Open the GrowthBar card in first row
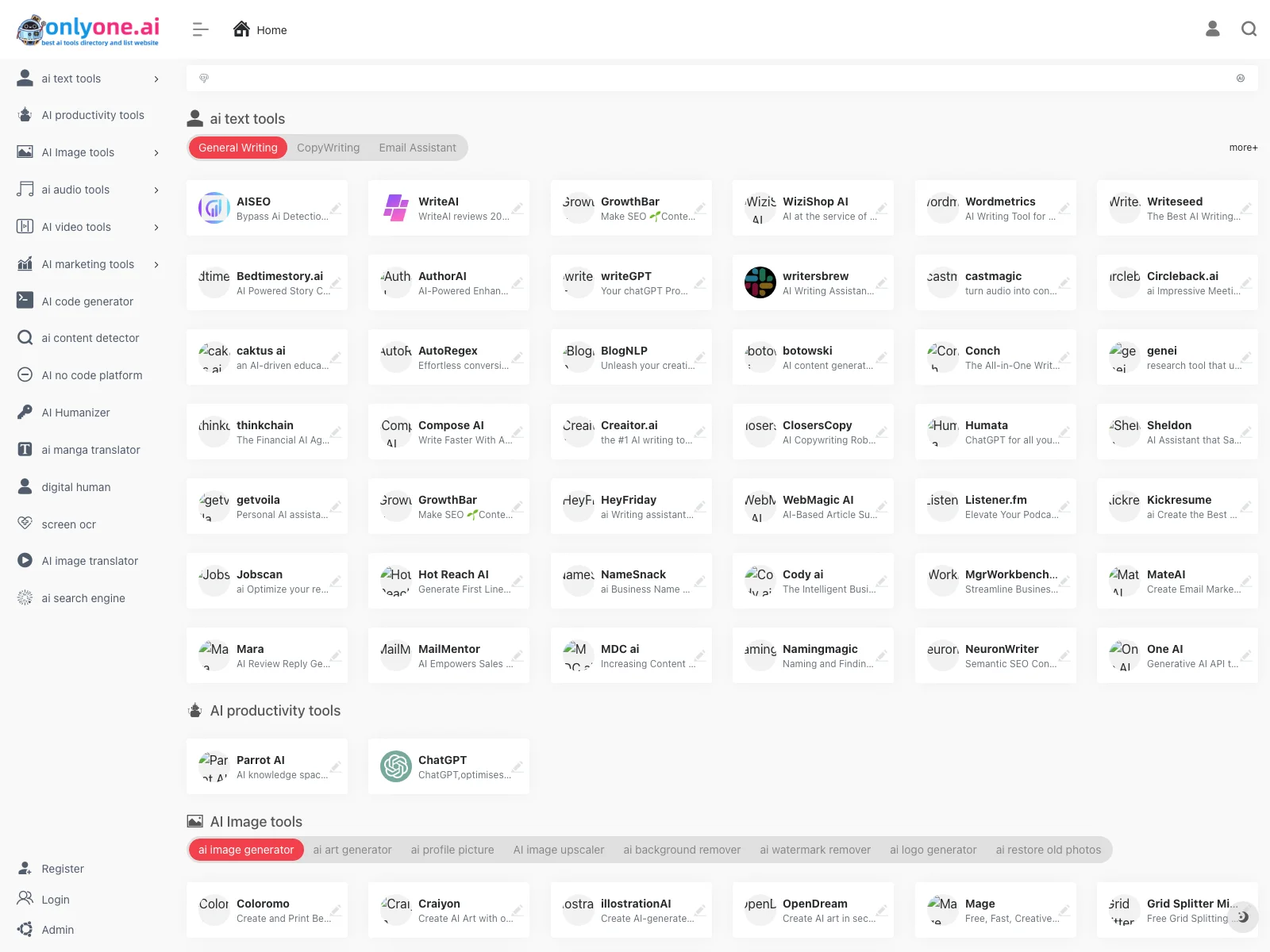Viewport: 1270px width, 952px height. pos(631,208)
